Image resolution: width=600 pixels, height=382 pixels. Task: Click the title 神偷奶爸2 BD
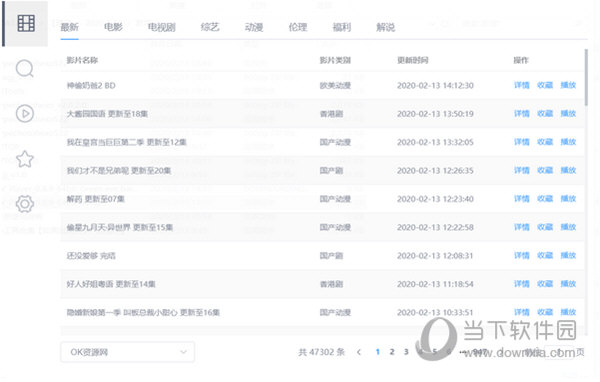91,85
